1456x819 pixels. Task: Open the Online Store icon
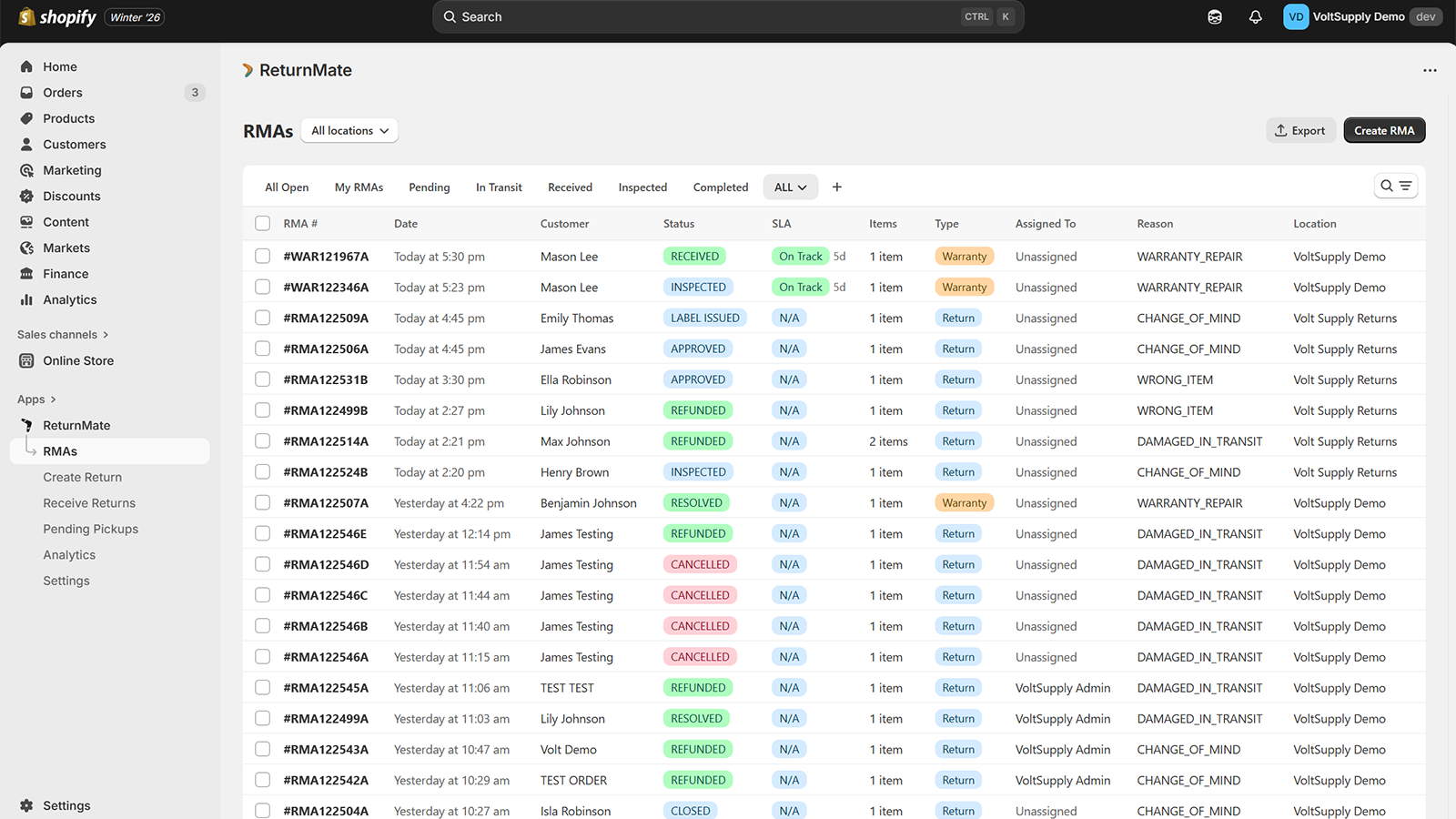point(26,361)
